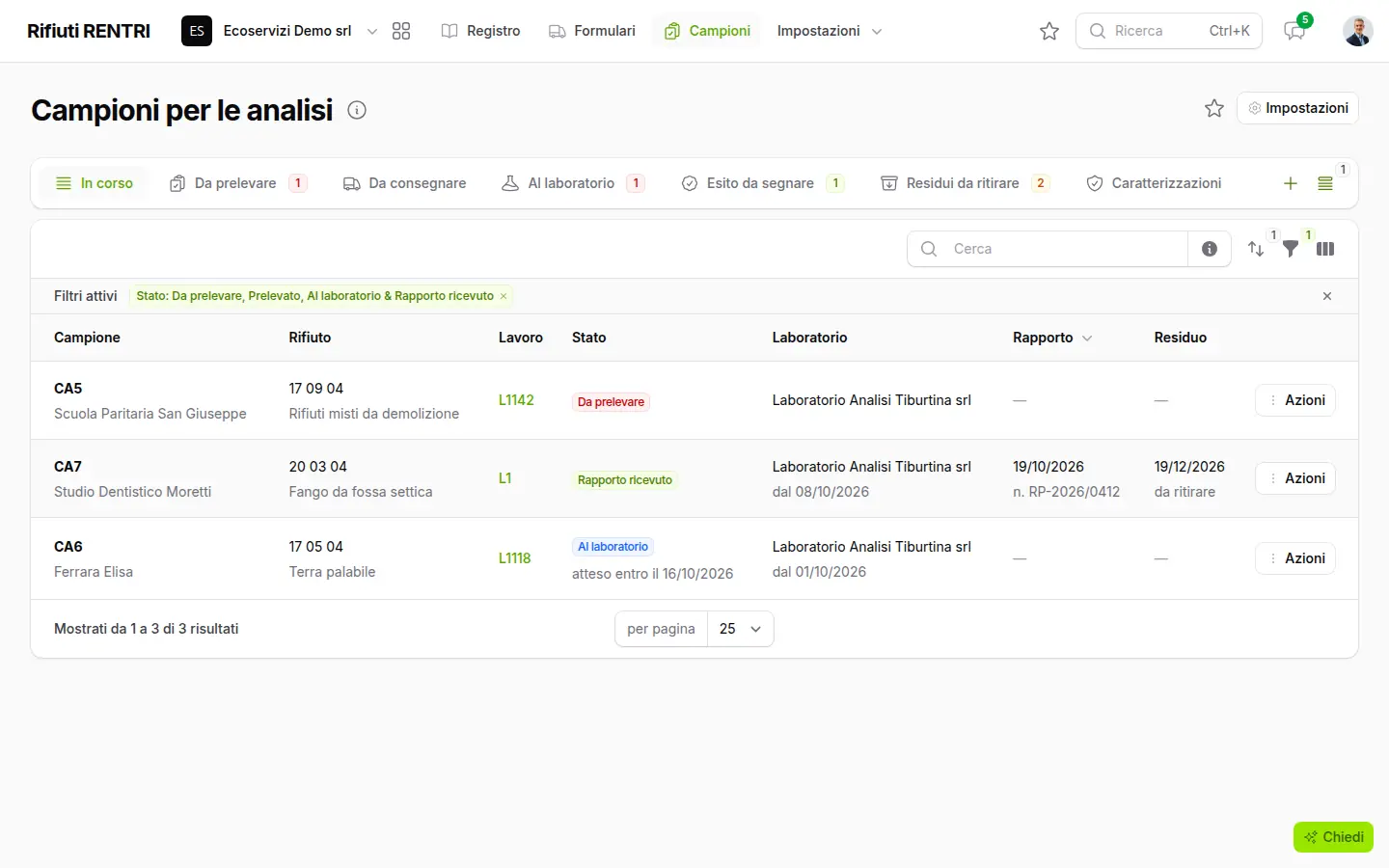Click the Impostazioni button near title
Screen dimensions: 1389x868
pyautogui.click(x=1297, y=108)
